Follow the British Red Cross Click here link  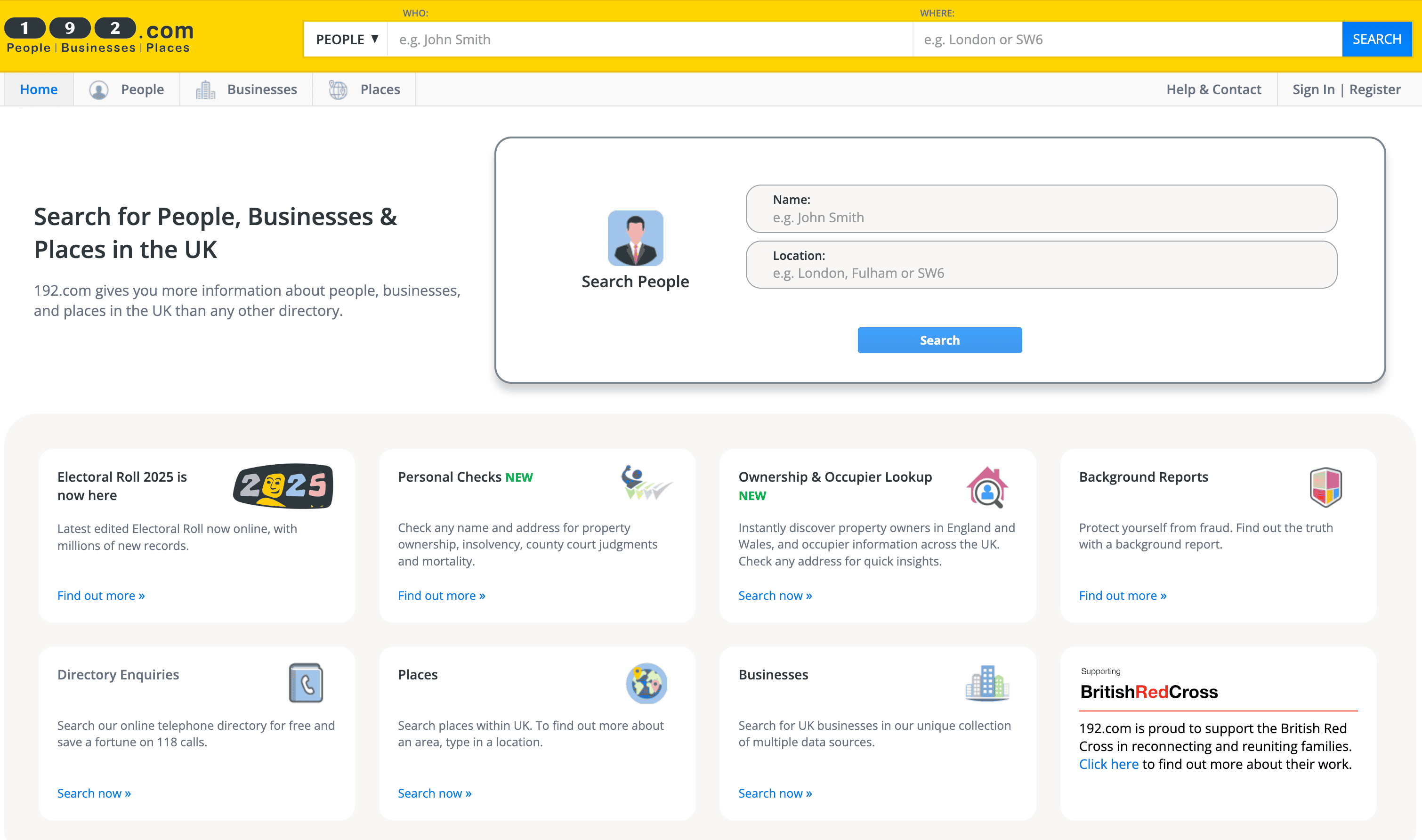[x=1108, y=764]
